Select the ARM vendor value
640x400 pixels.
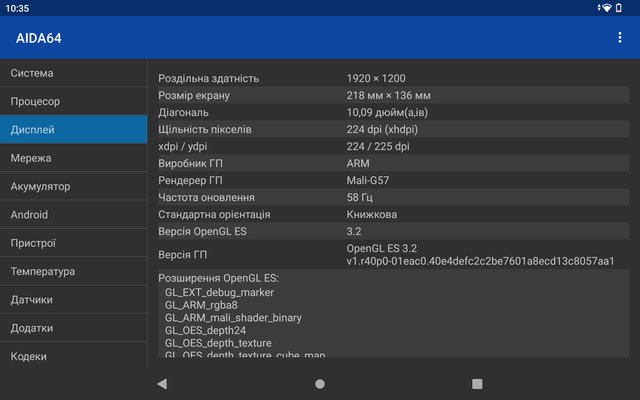coord(358,164)
